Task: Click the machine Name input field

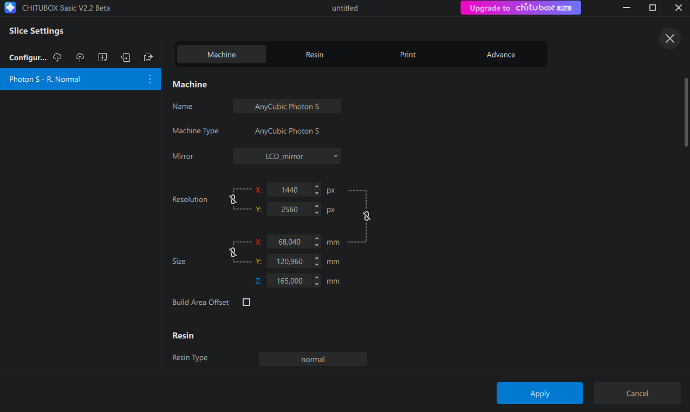Action: point(287,106)
